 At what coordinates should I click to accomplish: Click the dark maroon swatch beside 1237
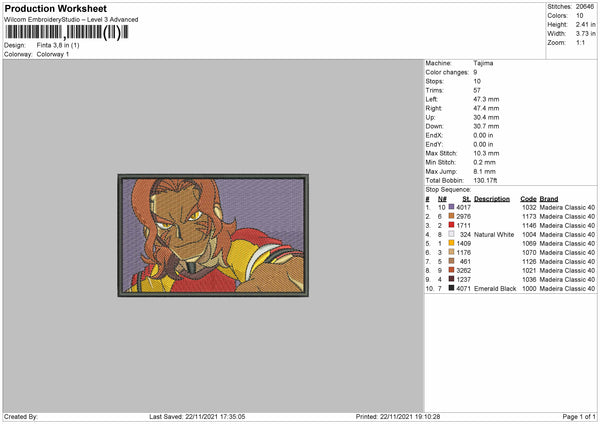(451, 279)
